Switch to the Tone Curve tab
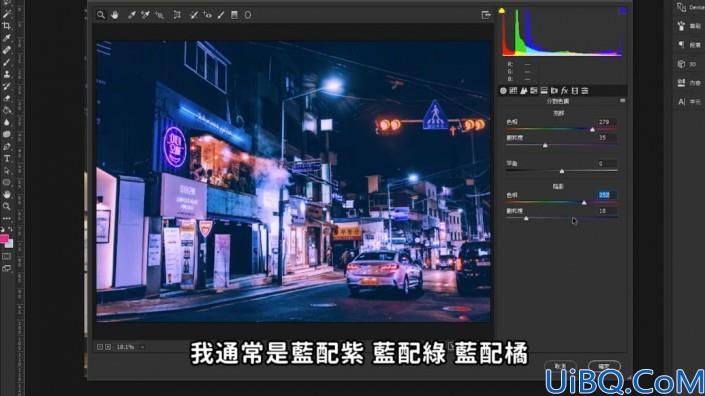Screen dimensions: 705x396 point(513,90)
